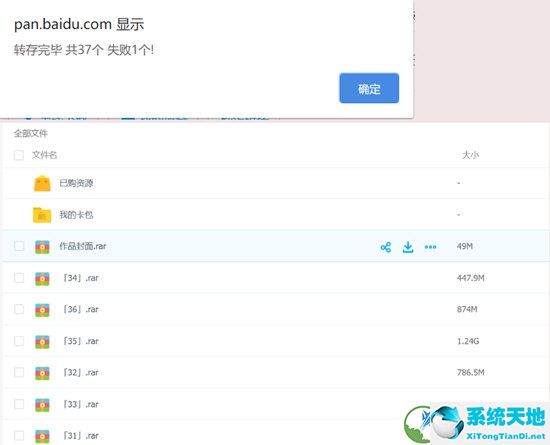This screenshot has width=550, height=445.
Task: Click the rar icon of 「36」.rar
Action: click(42, 310)
